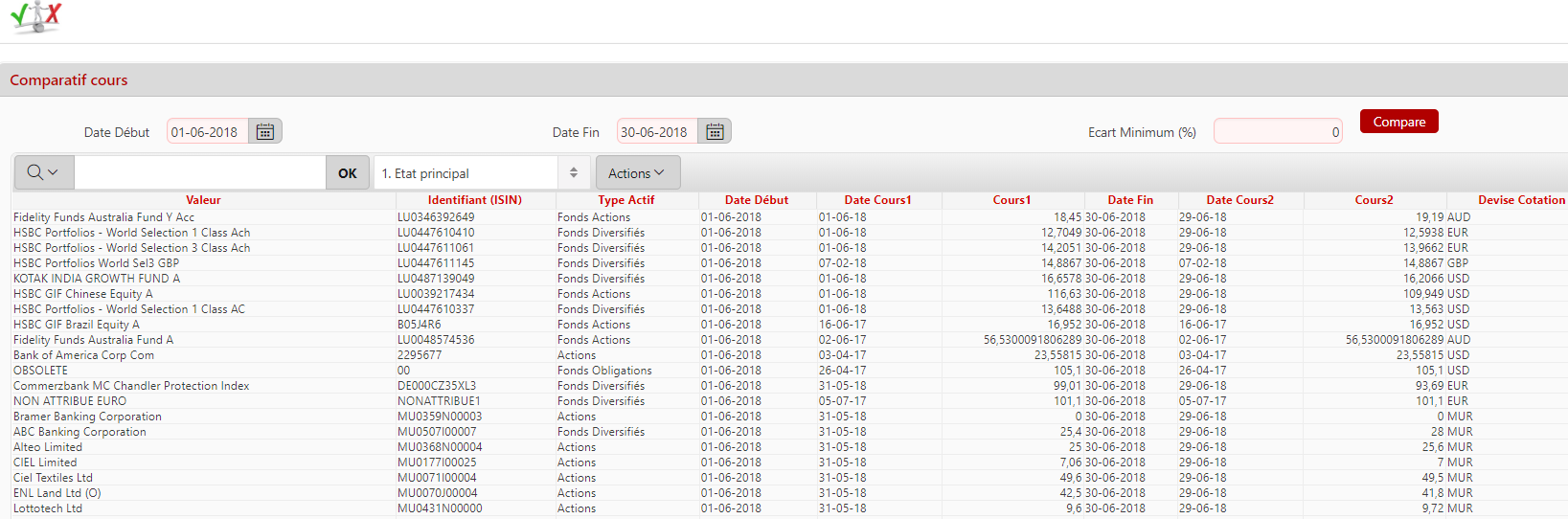Open the Date Fin calendar picker

(x=715, y=132)
